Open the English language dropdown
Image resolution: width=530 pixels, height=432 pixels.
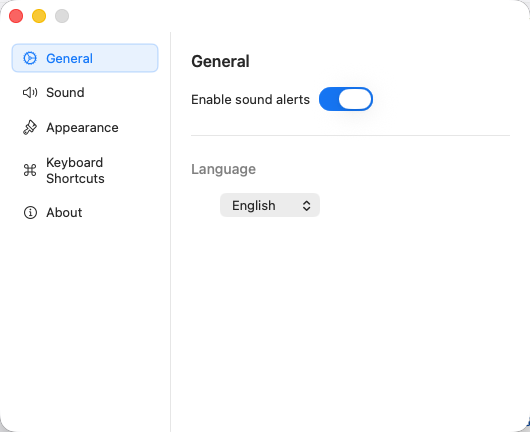tap(270, 205)
